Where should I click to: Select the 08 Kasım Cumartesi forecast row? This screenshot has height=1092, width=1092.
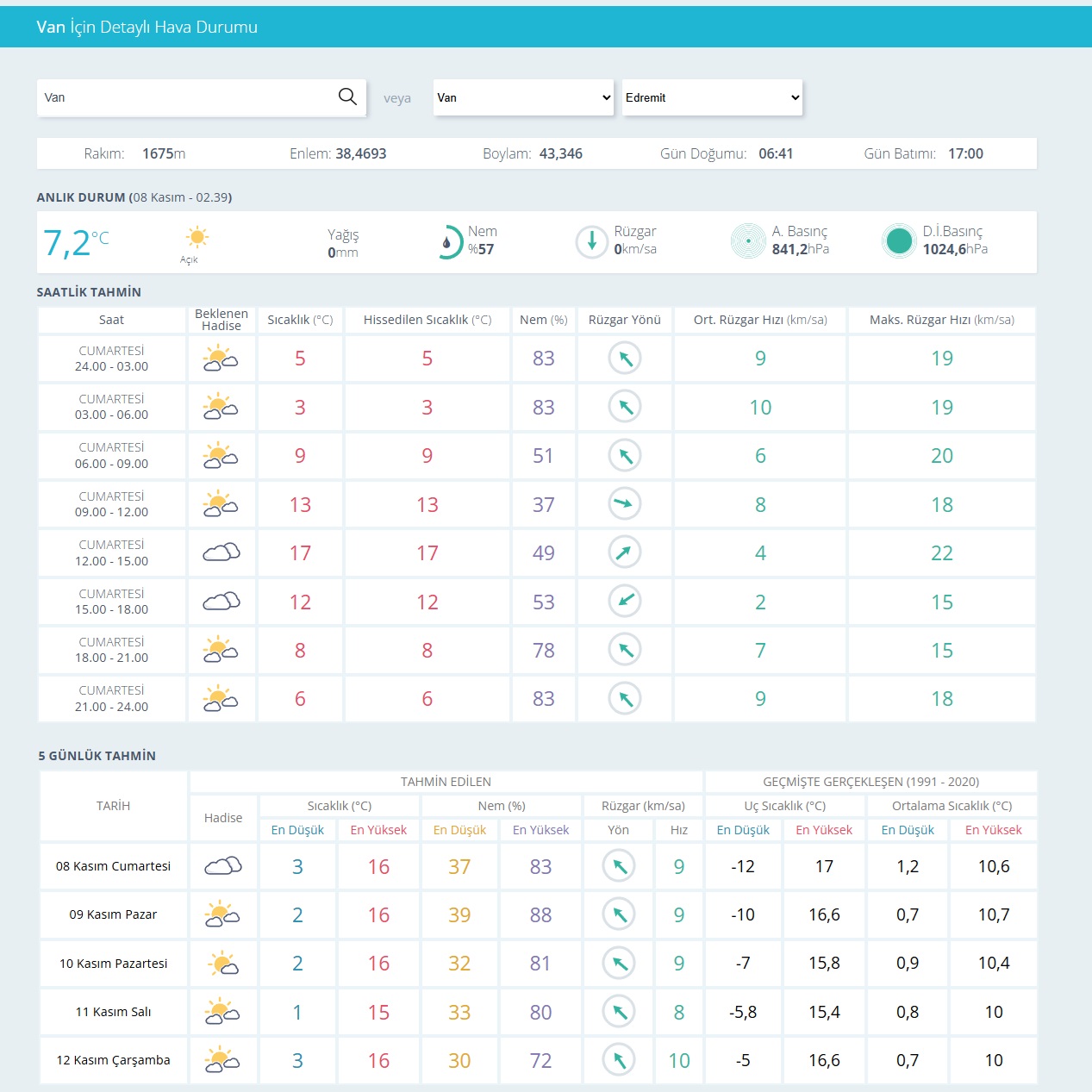[113, 866]
